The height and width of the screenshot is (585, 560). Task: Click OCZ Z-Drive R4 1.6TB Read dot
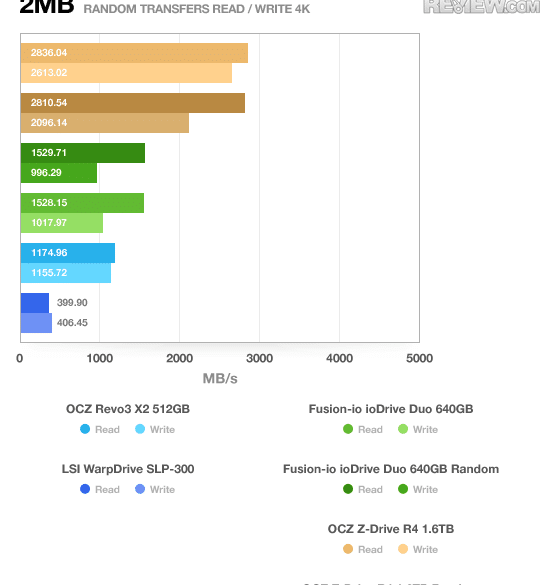point(348,549)
